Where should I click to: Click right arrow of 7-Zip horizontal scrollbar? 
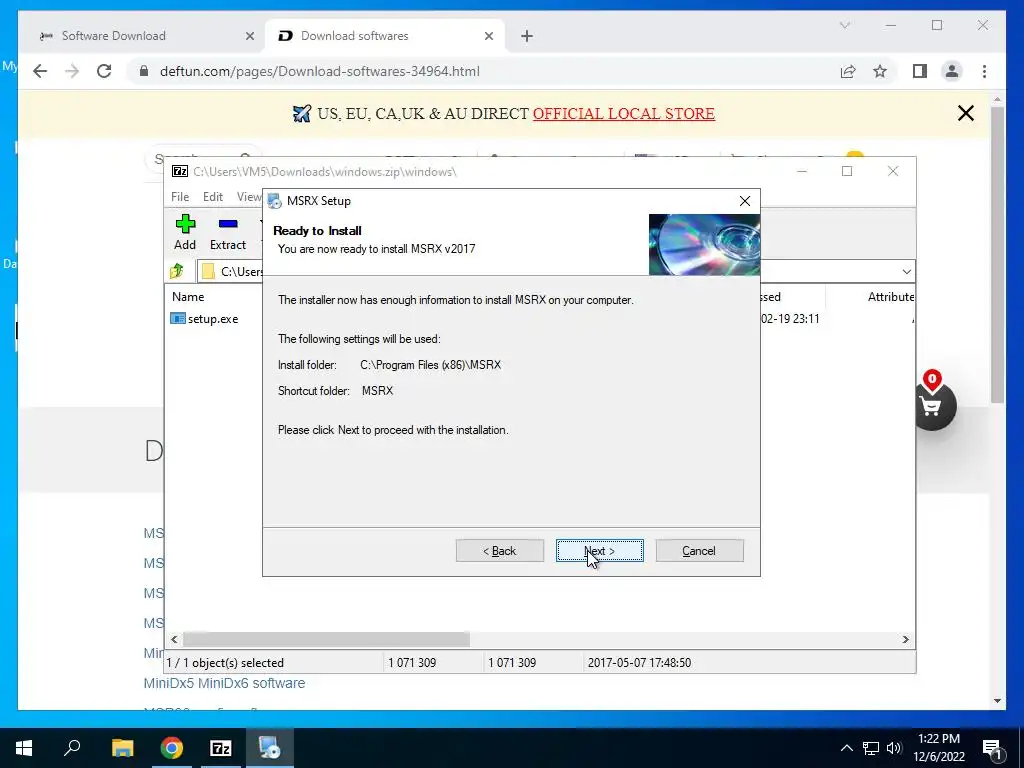pyautogui.click(x=906, y=639)
